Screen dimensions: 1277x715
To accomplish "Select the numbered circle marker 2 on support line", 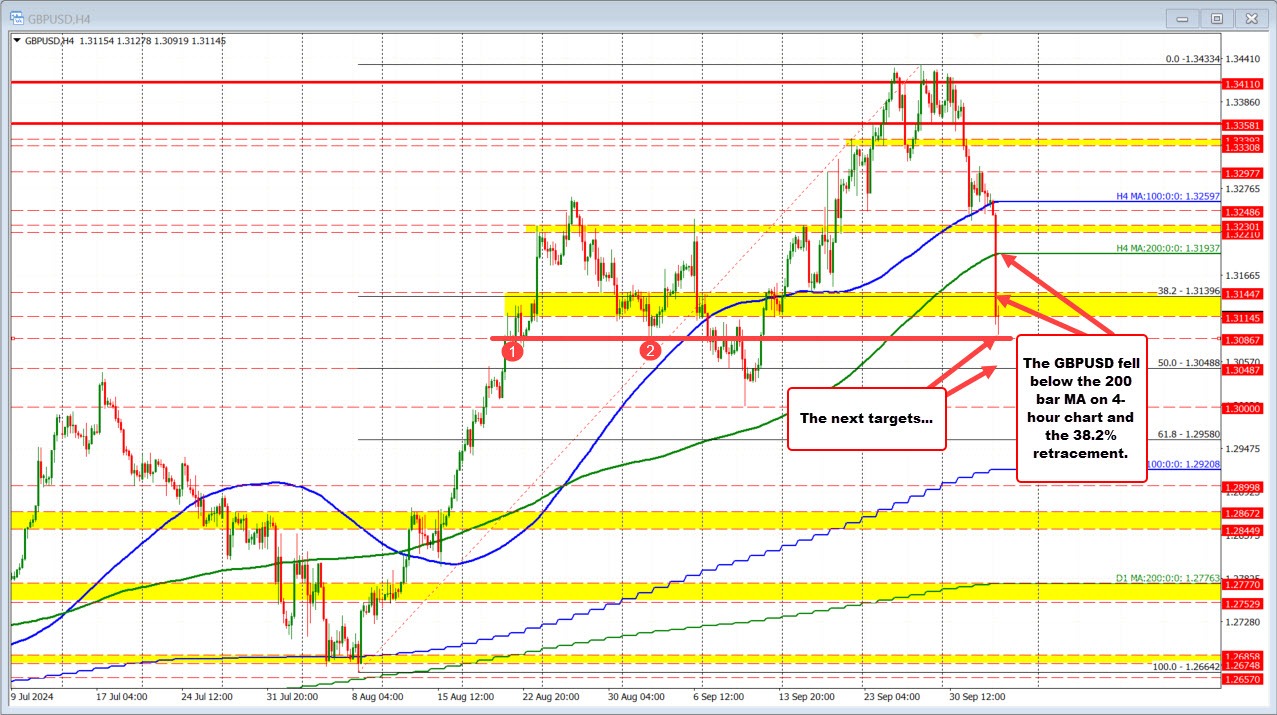I will pos(652,351).
